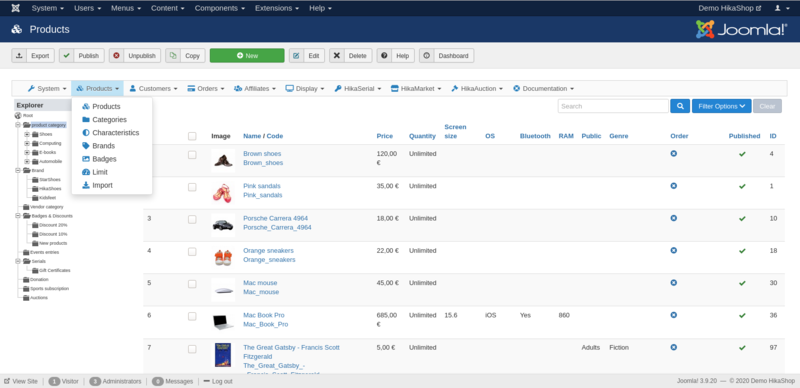Viewport: 800px width, 388px height.
Task: Select Badges in Products dropdown
Action: pyautogui.click(x=99, y=159)
